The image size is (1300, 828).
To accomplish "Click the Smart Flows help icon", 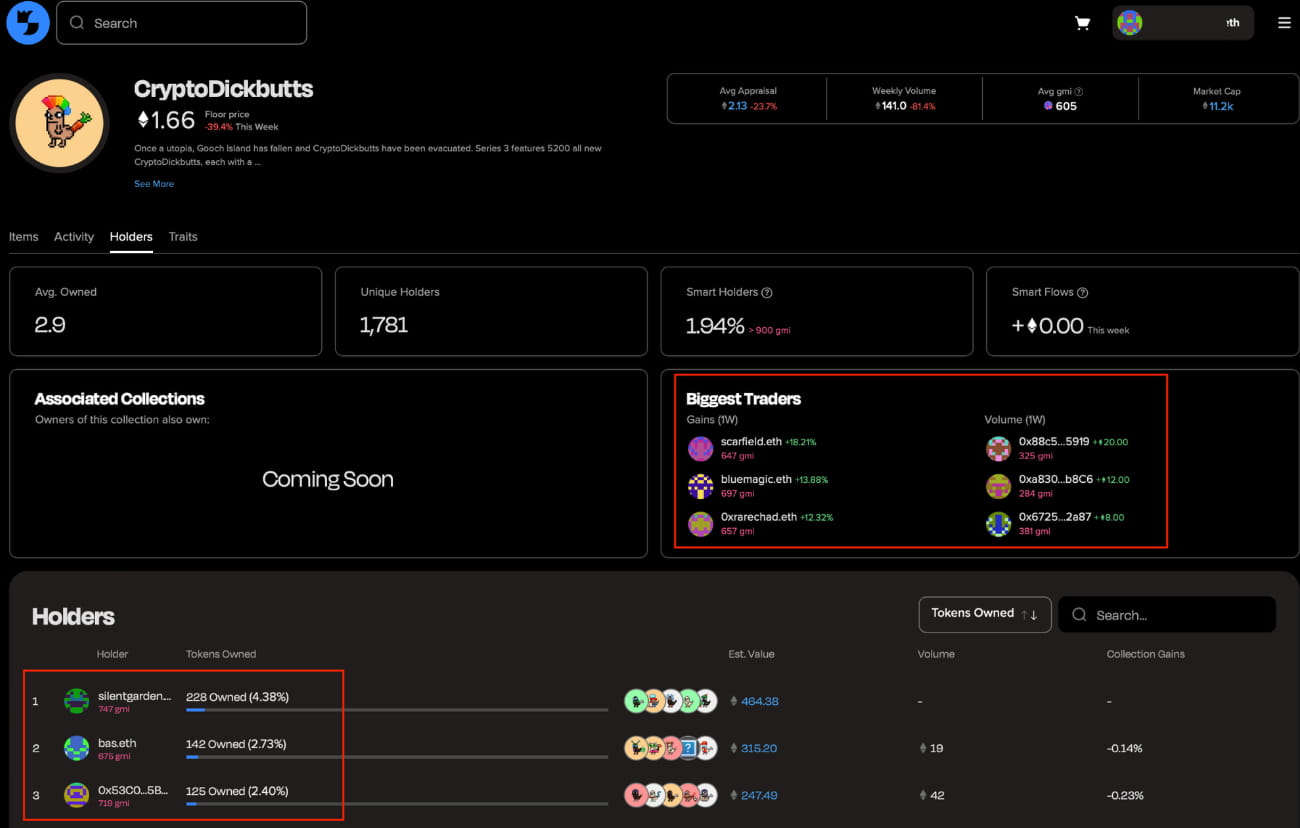I will coord(1082,293).
